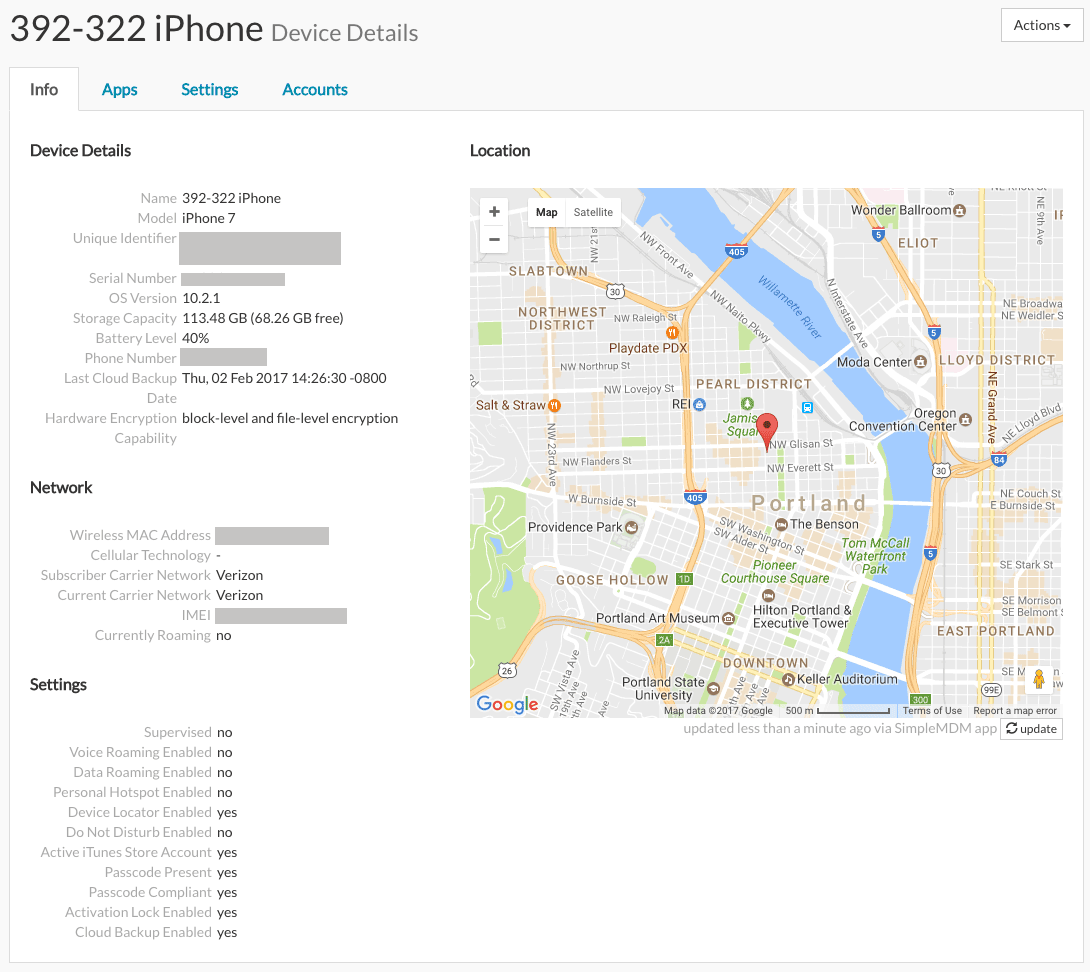1090x972 pixels.
Task: Select the Map view type
Action: [546, 212]
